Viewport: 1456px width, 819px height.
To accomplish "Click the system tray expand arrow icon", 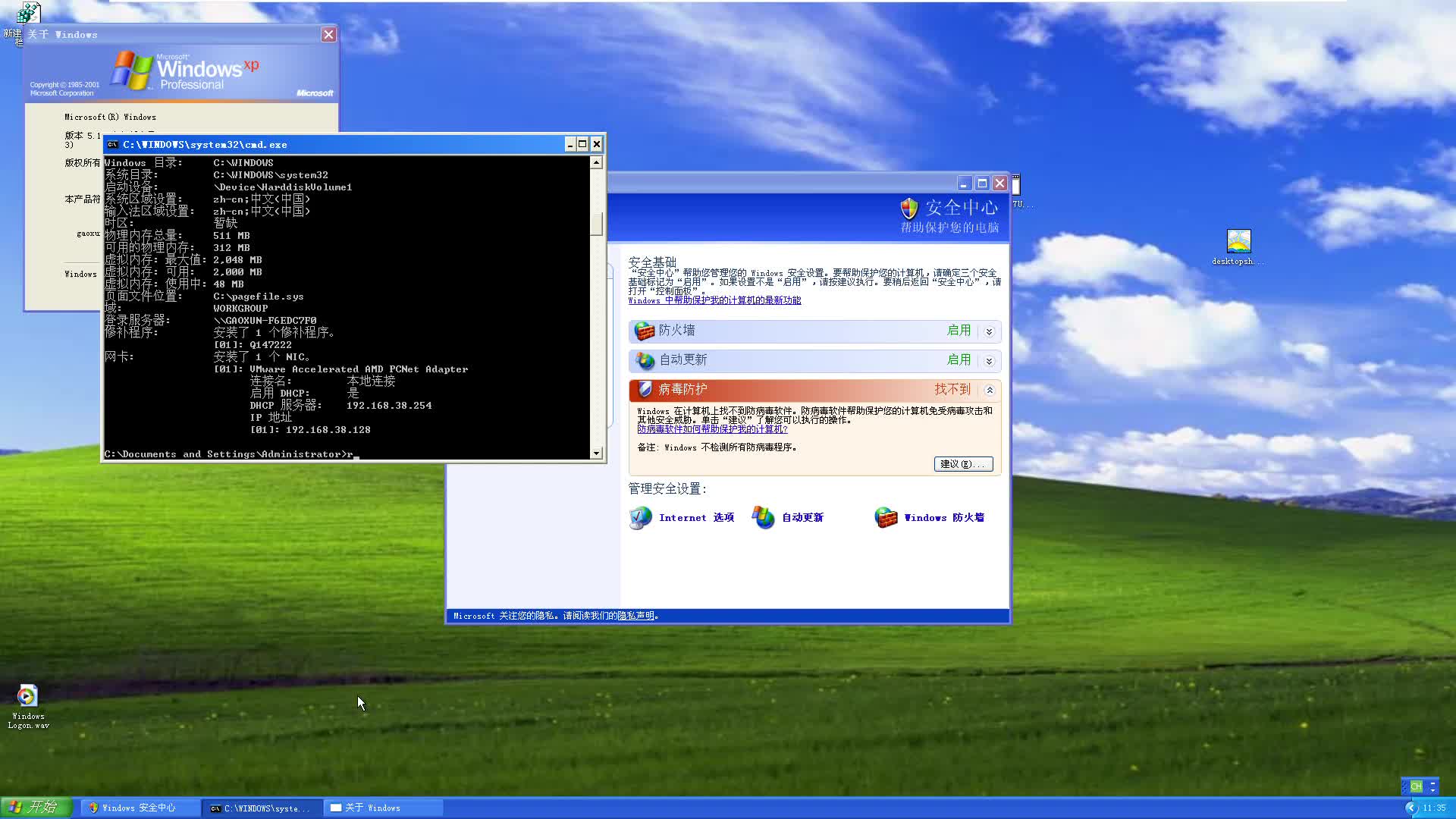I will (1410, 808).
